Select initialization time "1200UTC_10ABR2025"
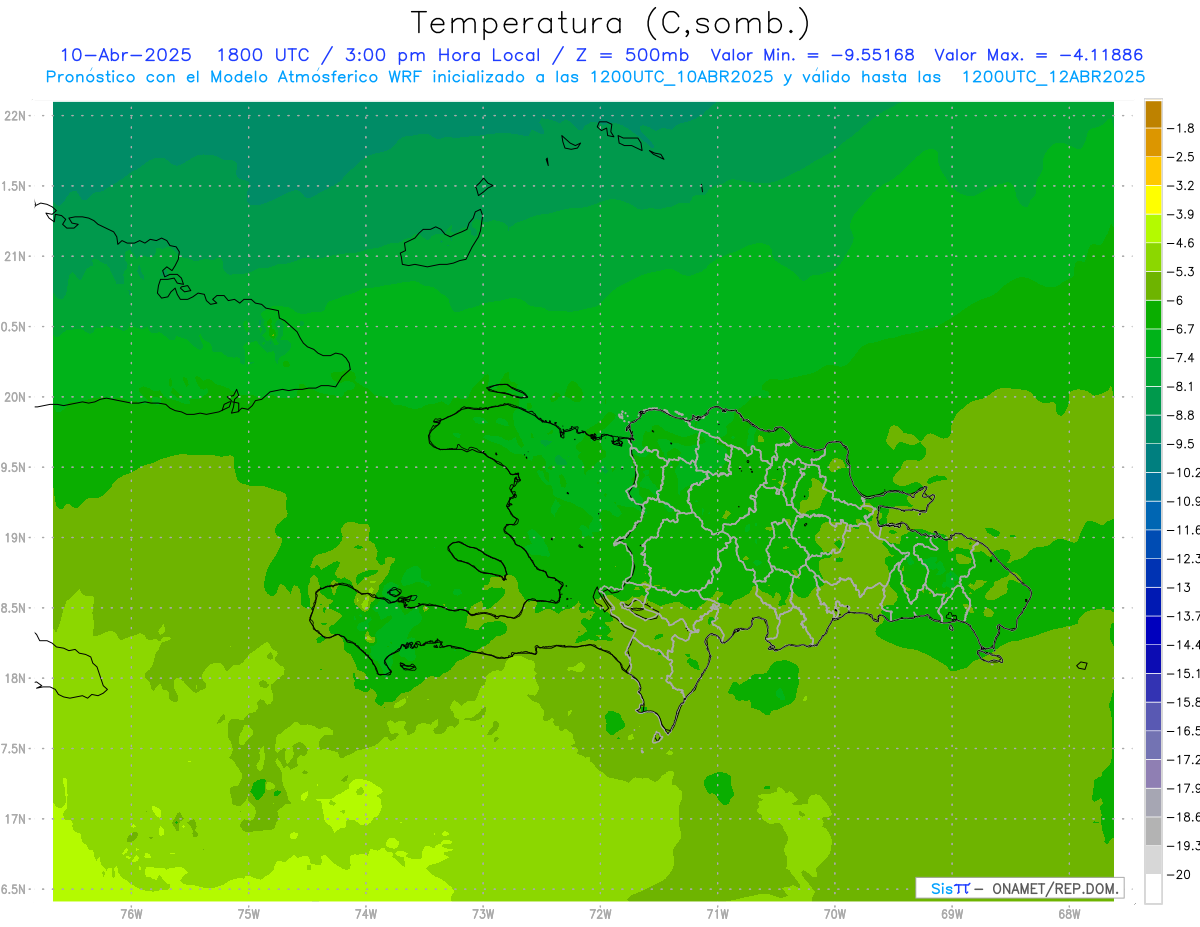The width and height of the screenshot is (1200, 927). pyautogui.click(x=681, y=76)
